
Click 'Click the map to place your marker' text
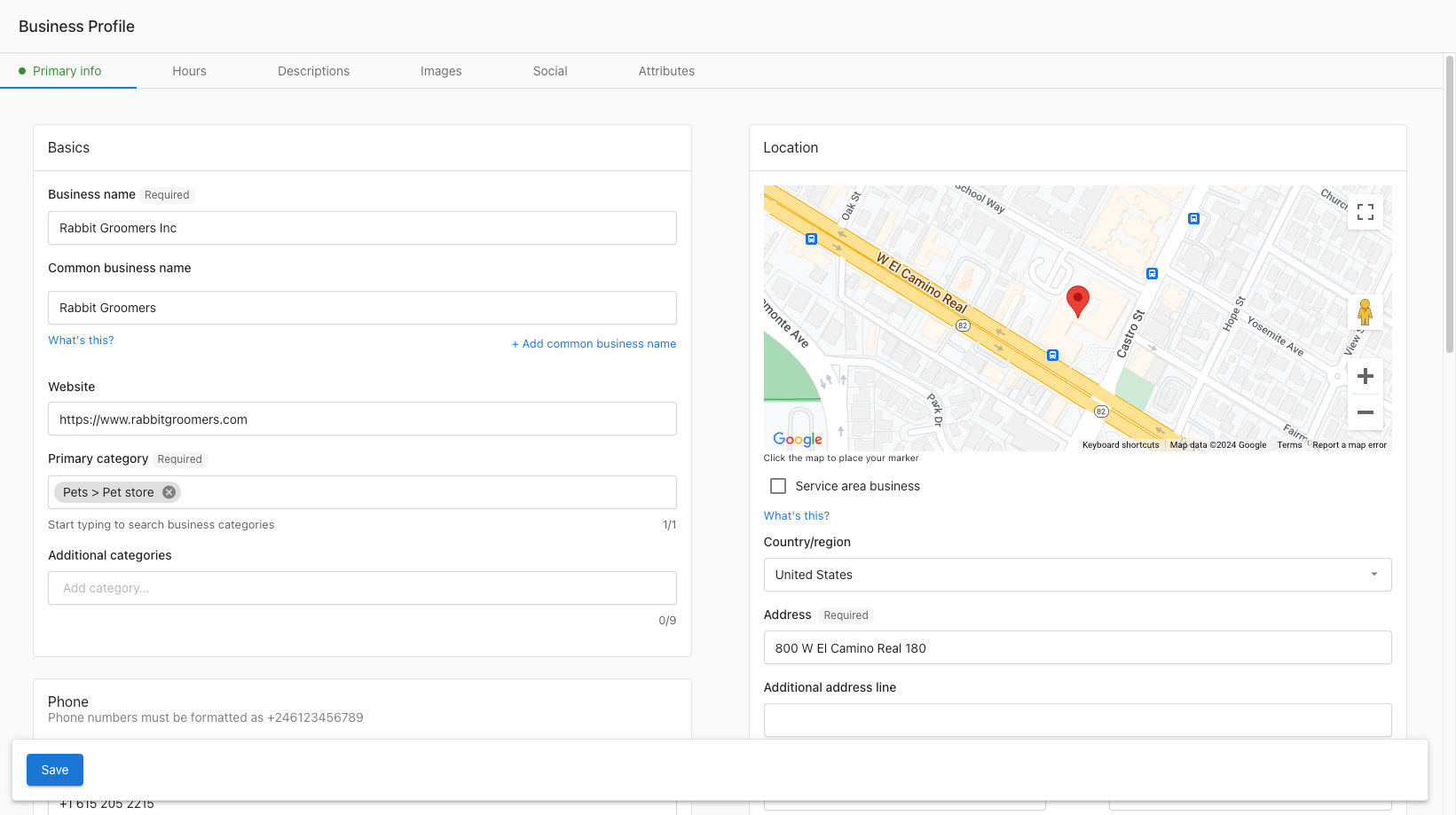[x=841, y=458]
